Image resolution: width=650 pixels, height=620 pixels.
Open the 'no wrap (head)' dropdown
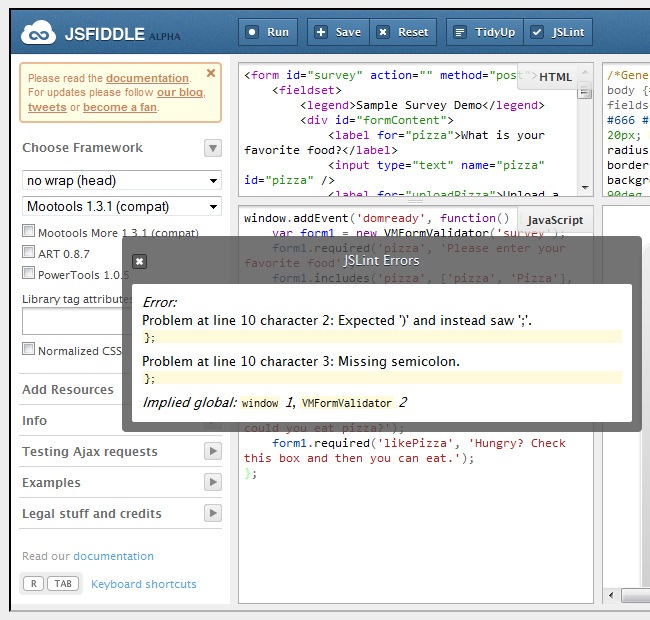pos(121,181)
